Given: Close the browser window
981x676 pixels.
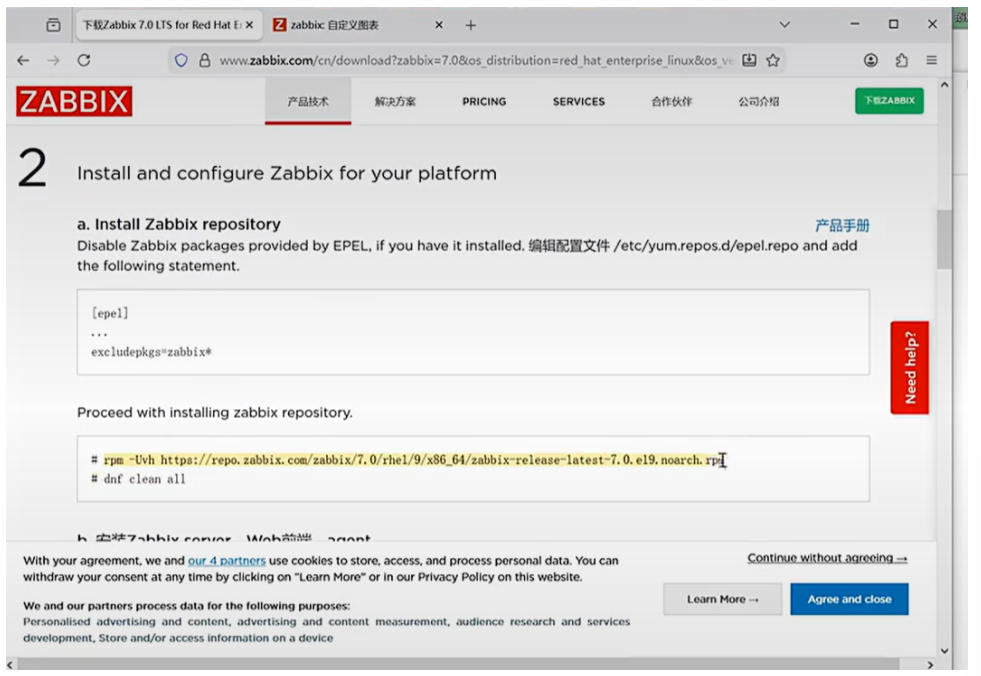Looking at the screenshot, I should click(932, 24).
